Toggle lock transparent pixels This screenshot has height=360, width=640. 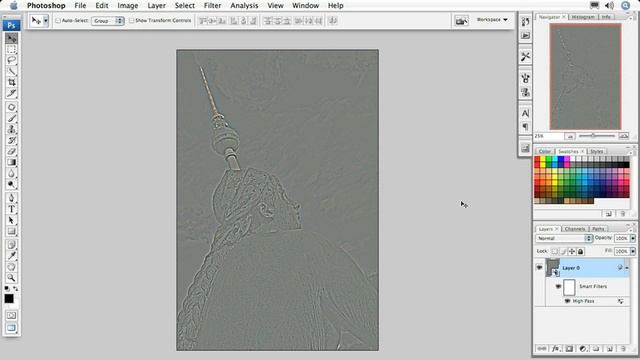[554, 251]
